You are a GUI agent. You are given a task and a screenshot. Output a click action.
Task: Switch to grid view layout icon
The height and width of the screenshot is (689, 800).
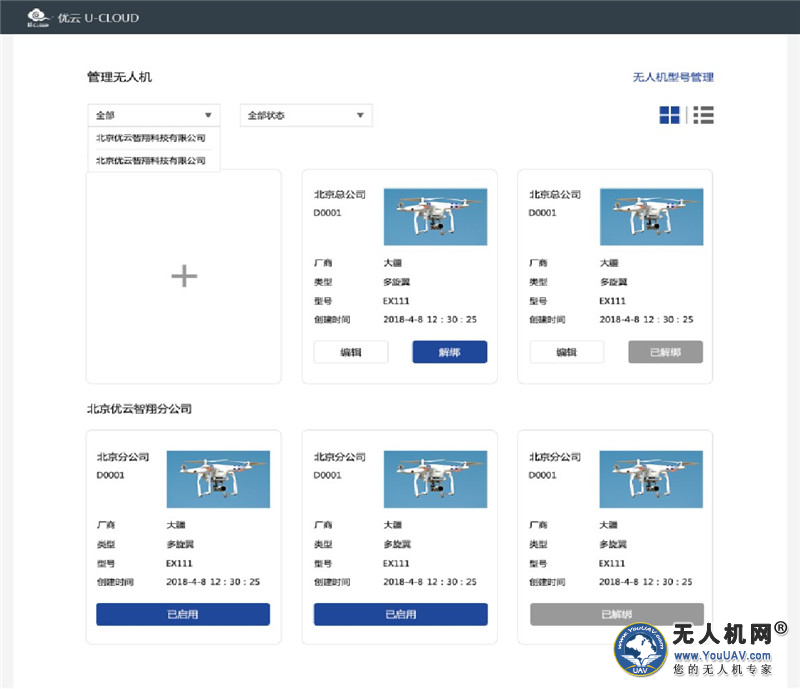click(x=669, y=115)
